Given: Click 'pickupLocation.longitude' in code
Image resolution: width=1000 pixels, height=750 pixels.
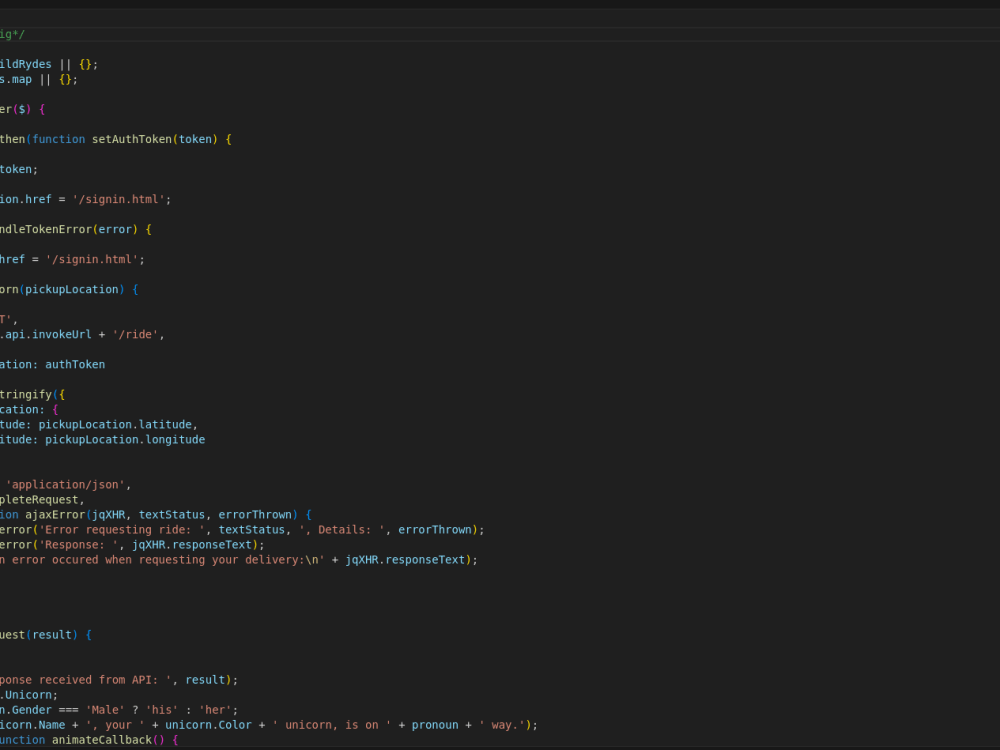Looking at the screenshot, I should pos(125,439).
